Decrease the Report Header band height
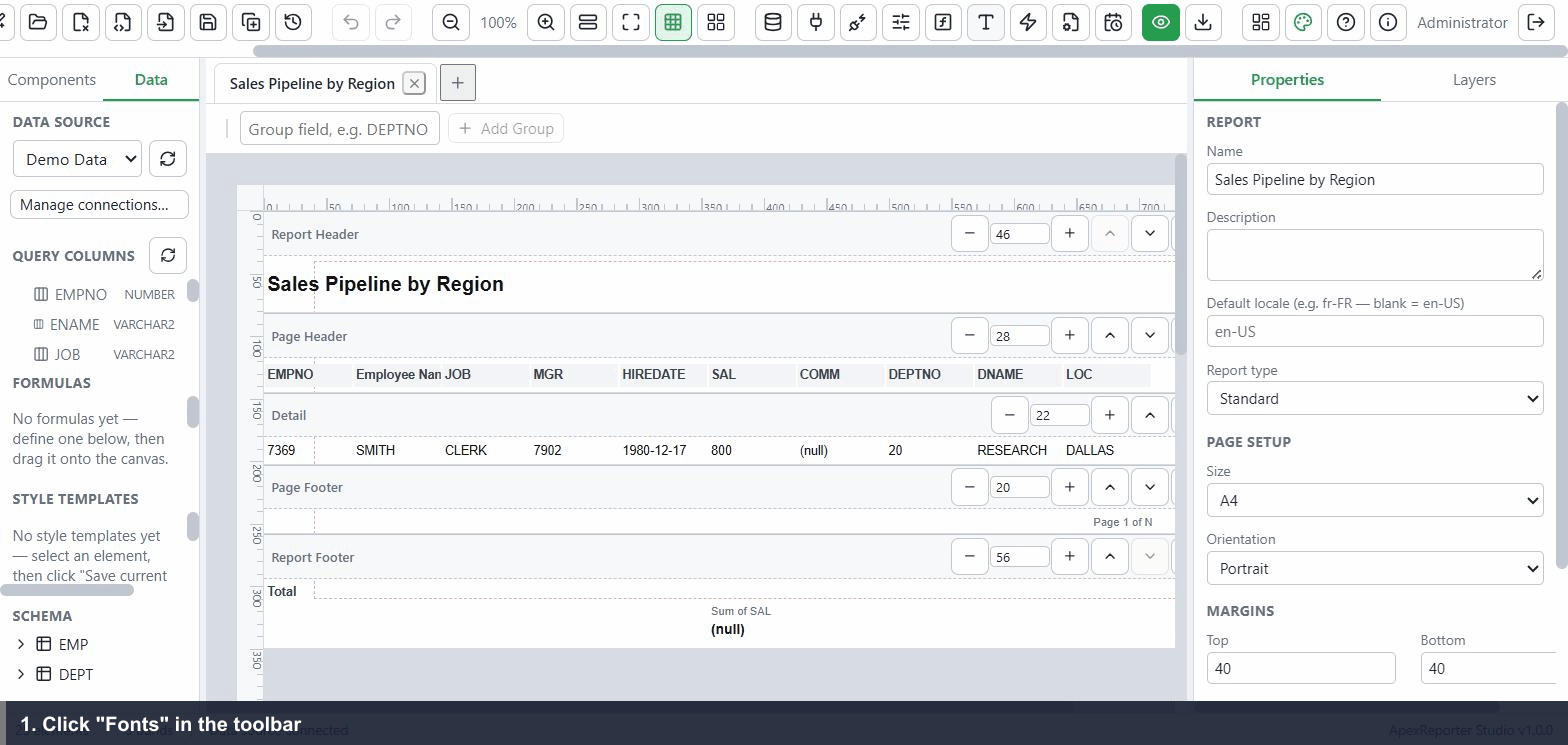Image resolution: width=1568 pixels, height=745 pixels. (x=970, y=233)
